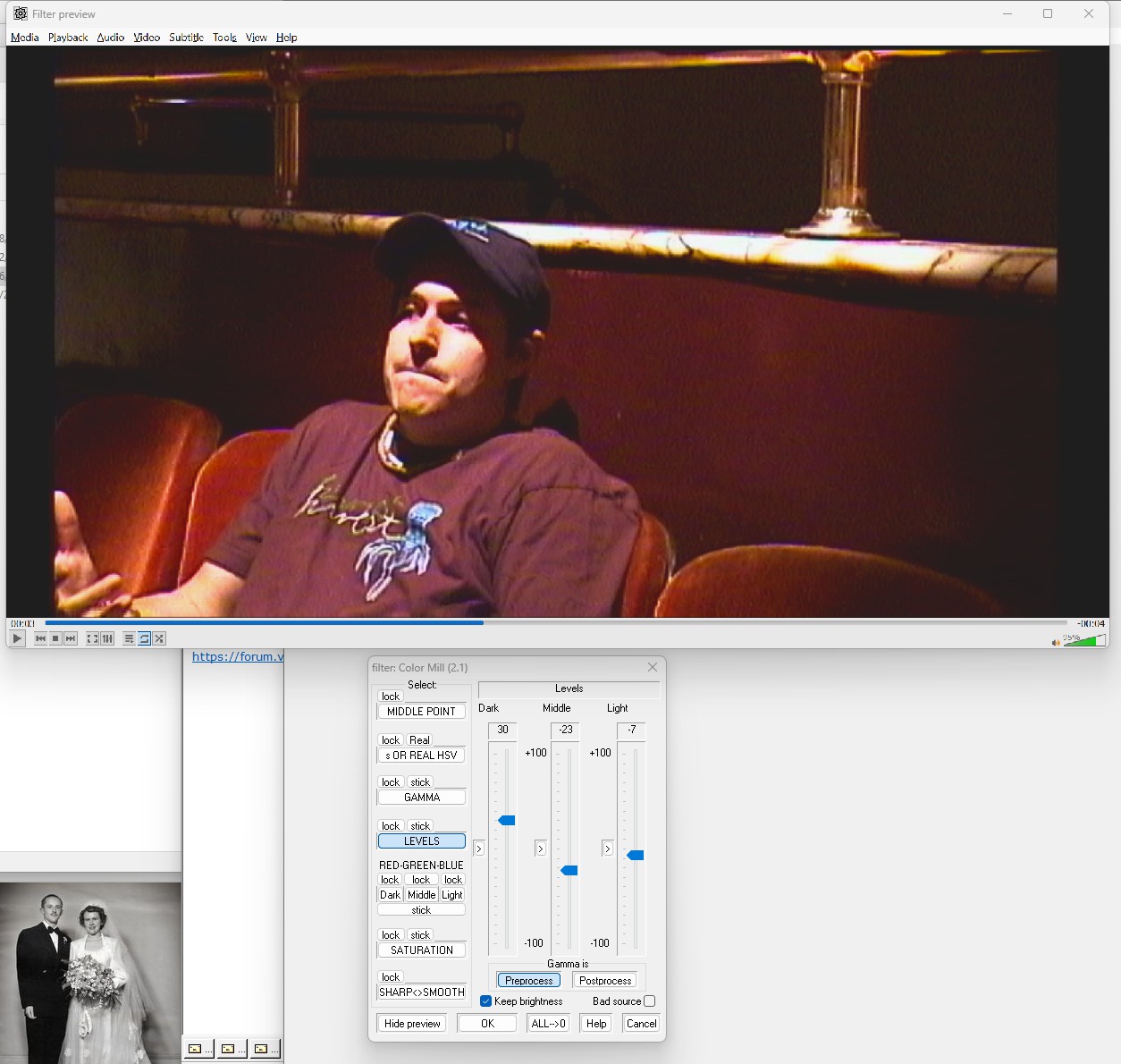
Task: Open the Video menu
Action: point(147,38)
